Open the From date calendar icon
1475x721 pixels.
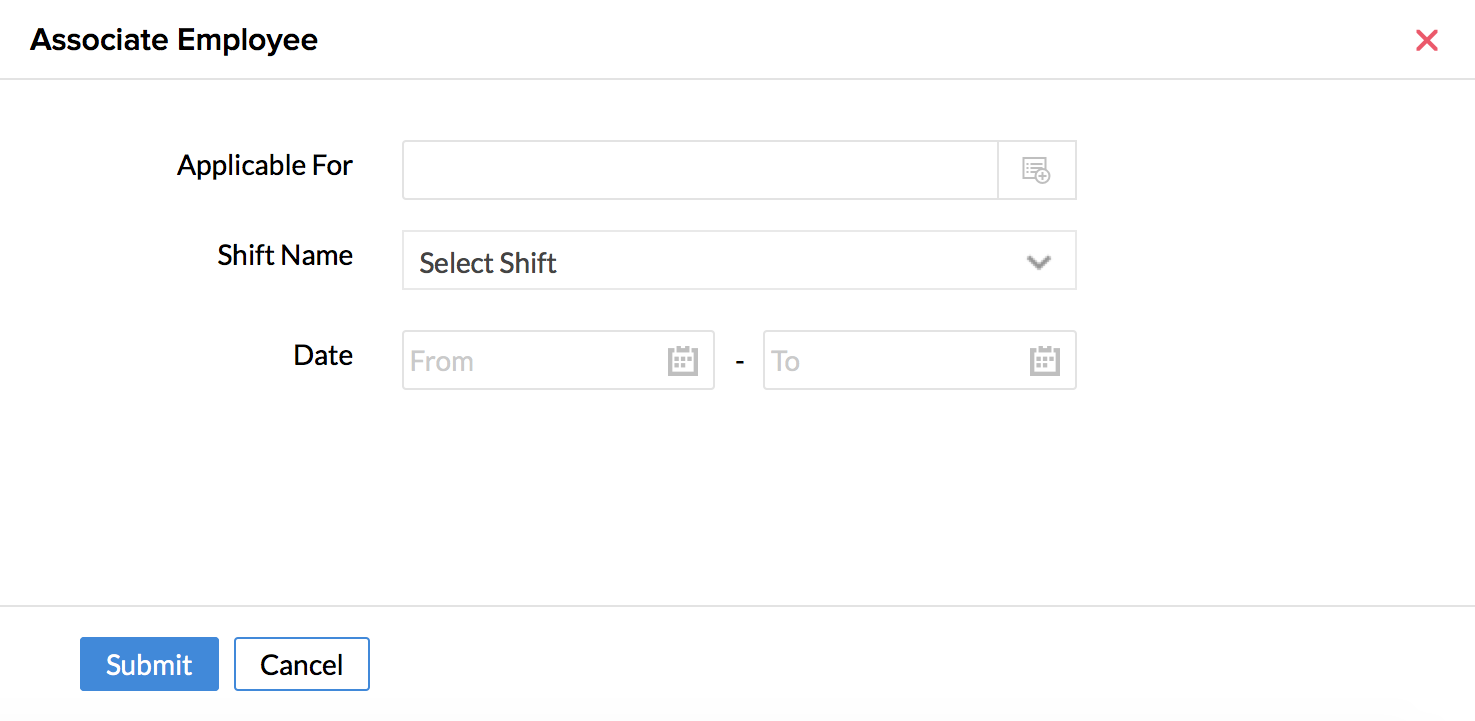tap(682, 361)
